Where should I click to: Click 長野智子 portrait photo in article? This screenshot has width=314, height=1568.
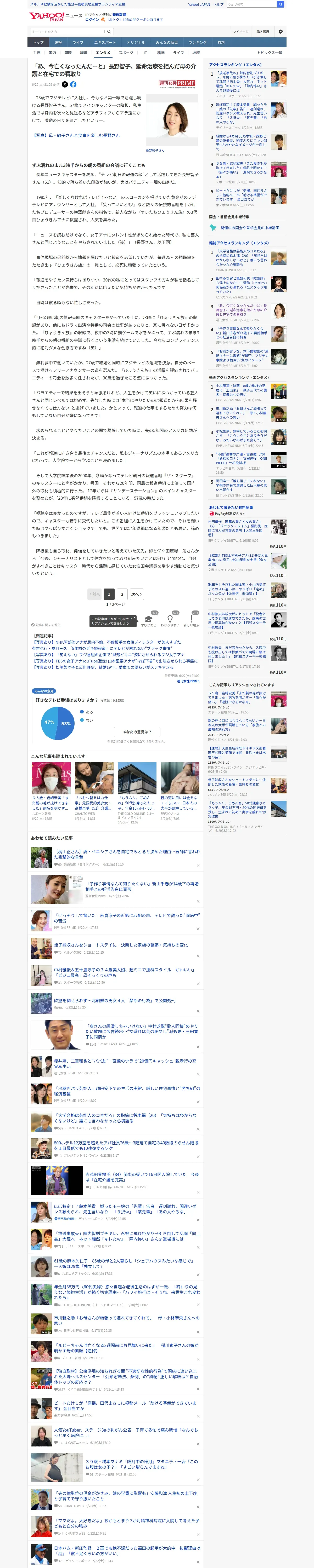click(172, 120)
